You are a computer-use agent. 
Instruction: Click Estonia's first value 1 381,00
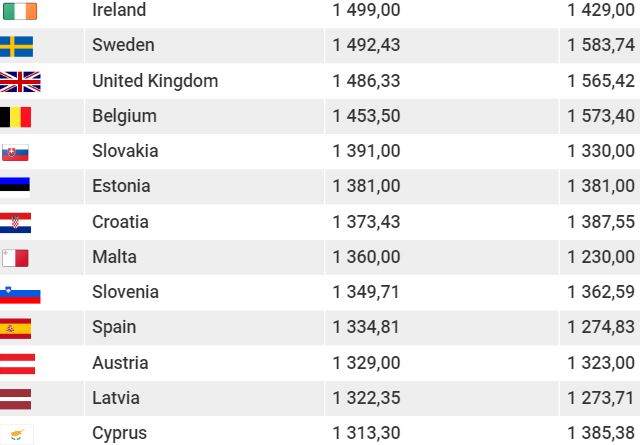pos(366,186)
